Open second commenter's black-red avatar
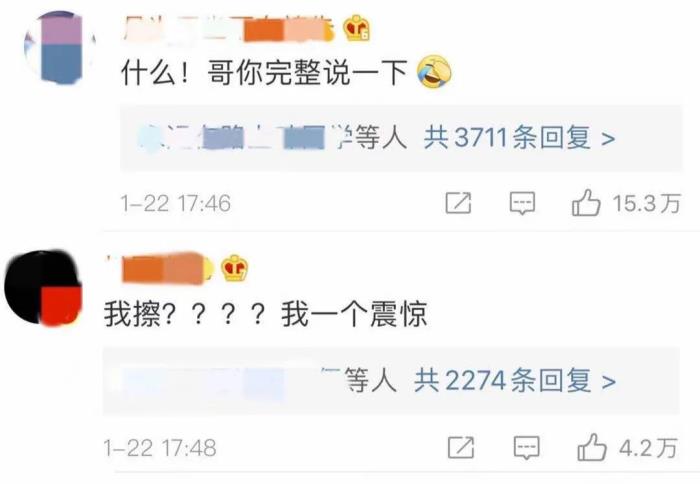 click(43, 288)
